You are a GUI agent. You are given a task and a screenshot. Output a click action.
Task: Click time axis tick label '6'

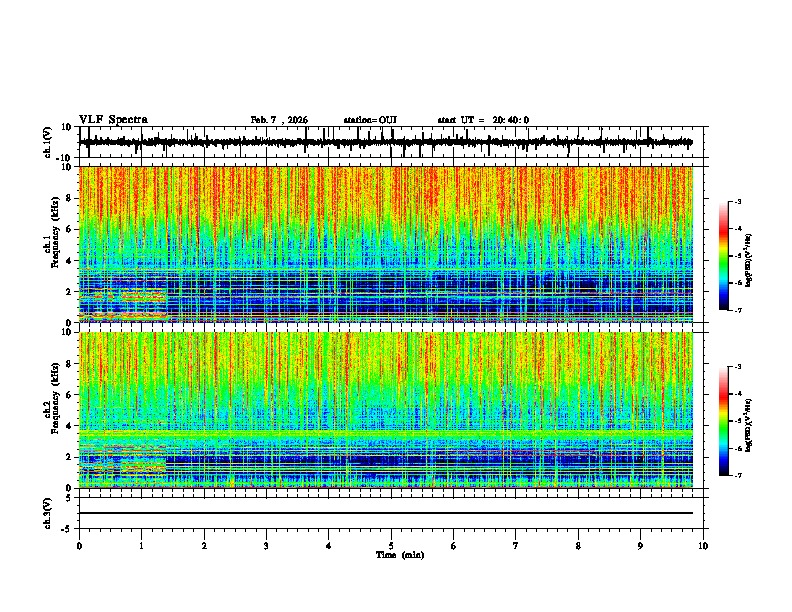click(x=454, y=546)
